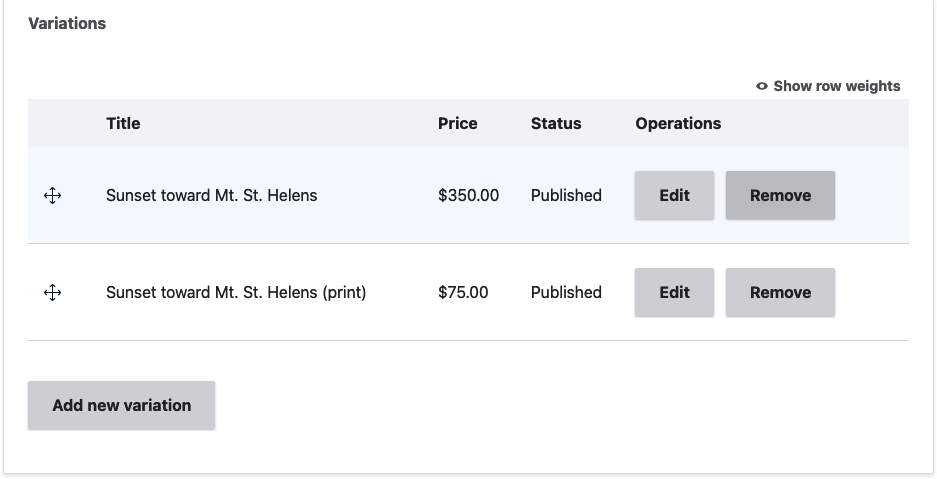
Task: Click the Status column header
Action: (556, 123)
